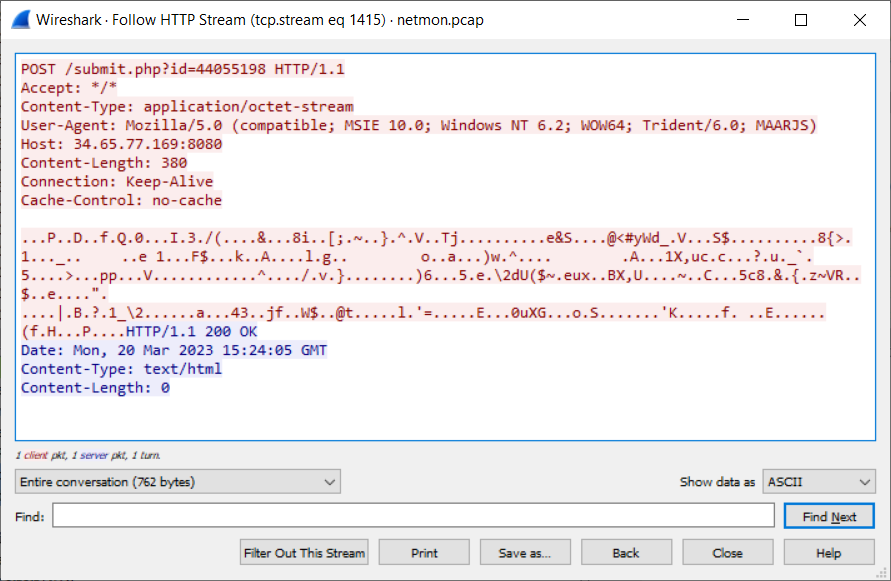The width and height of the screenshot is (891, 581).
Task: Click Filter Out This Stream button
Action: 304,553
